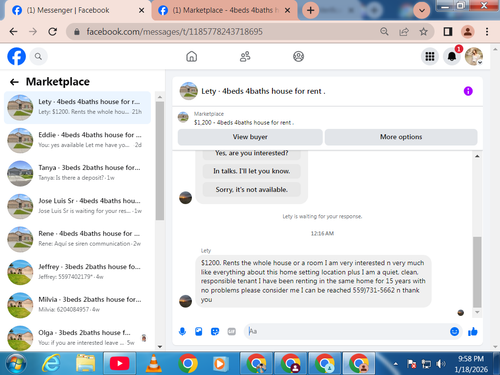Open the Chrome profile avatar
The image size is (500, 375).
pyautogui.click(x=468, y=32)
